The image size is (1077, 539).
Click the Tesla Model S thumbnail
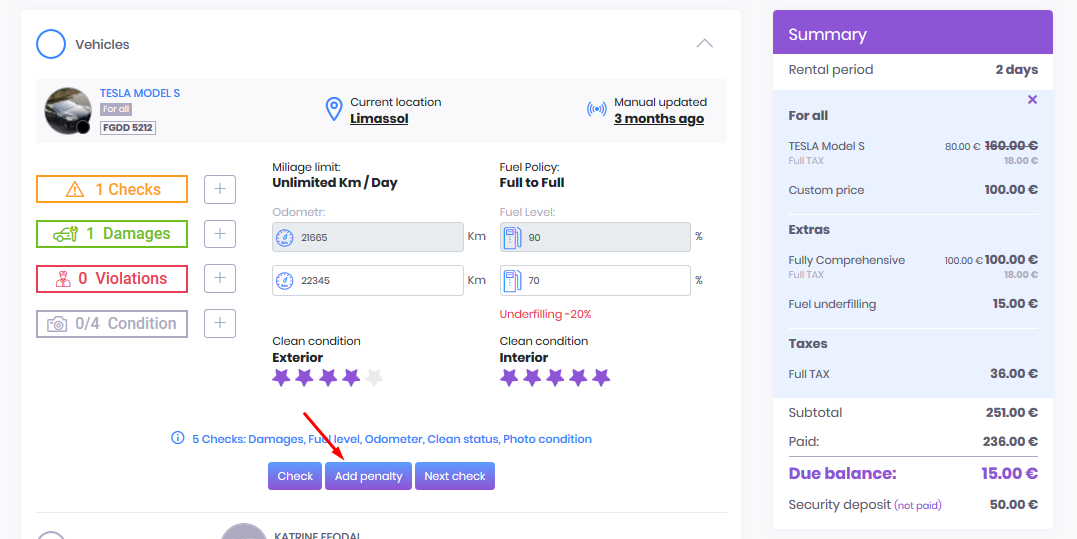tap(68, 110)
